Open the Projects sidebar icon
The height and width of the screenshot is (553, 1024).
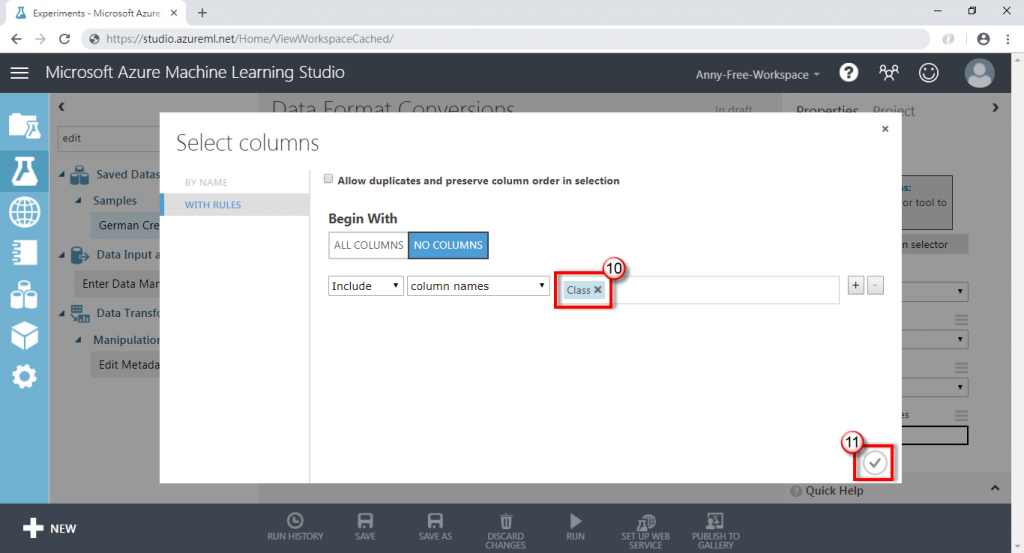(x=24, y=126)
